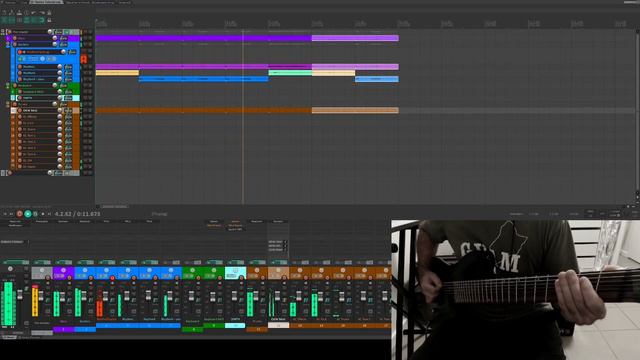Open FX on the cyan SYNTH track
This screenshot has height=360, width=640.
[69, 98]
